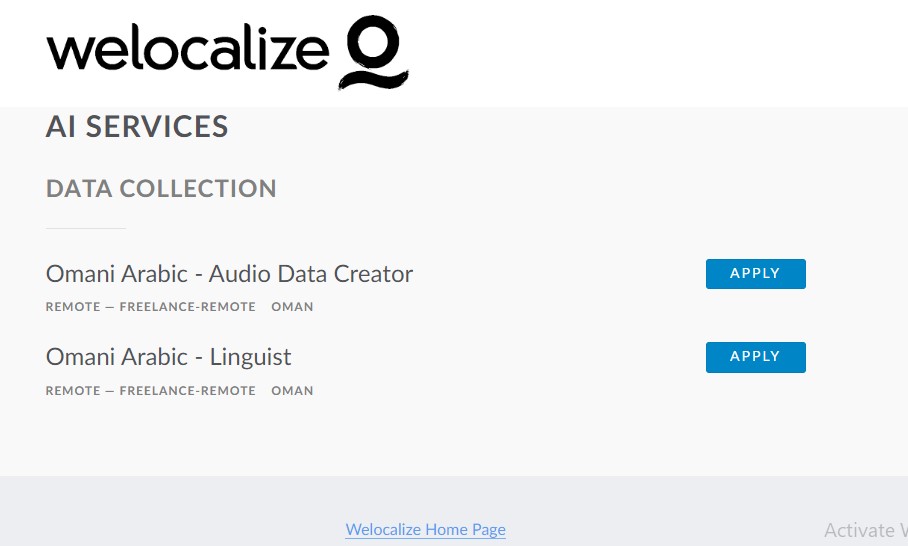Click the OMAN location under Linguist

[x=292, y=391]
